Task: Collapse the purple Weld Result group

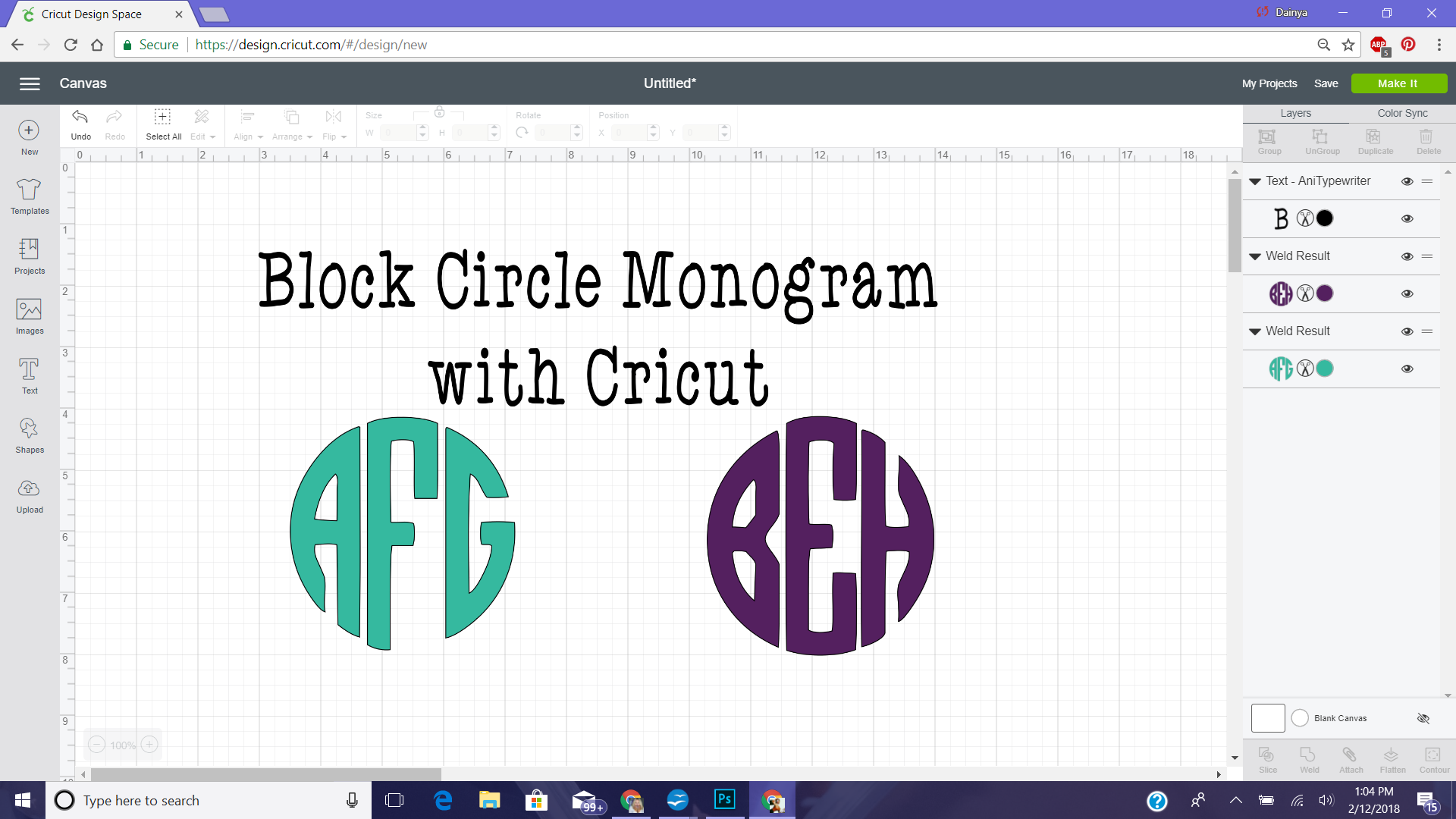Action: pyautogui.click(x=1255, y=256)
